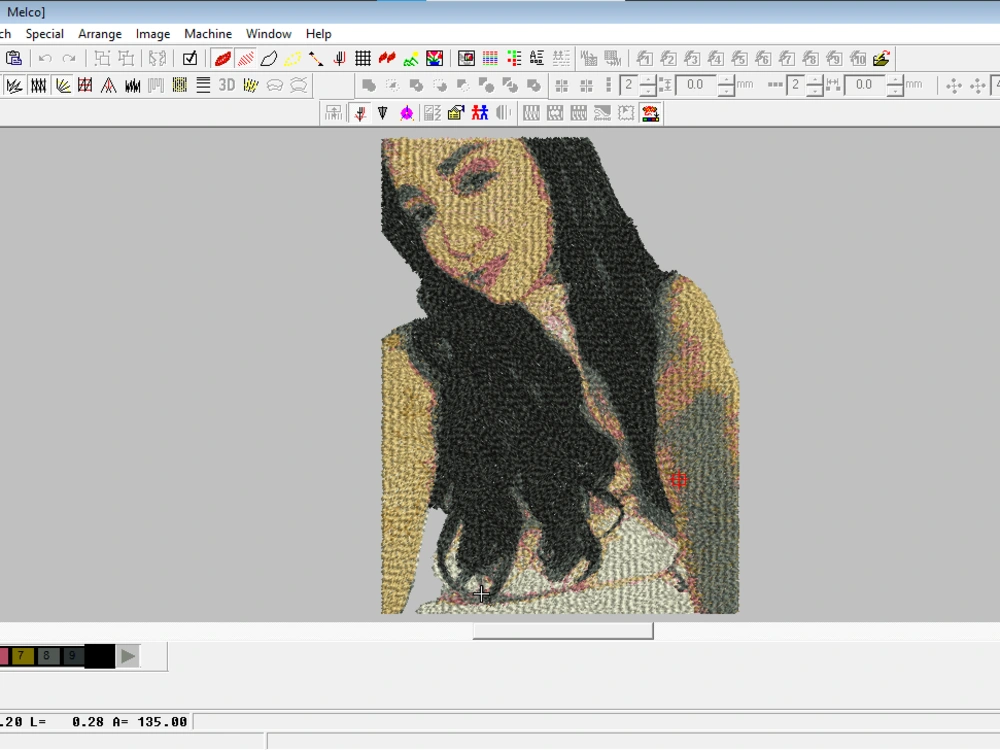
Task: Click the red and blue people figures icon
Action: (x=480, y=113)
